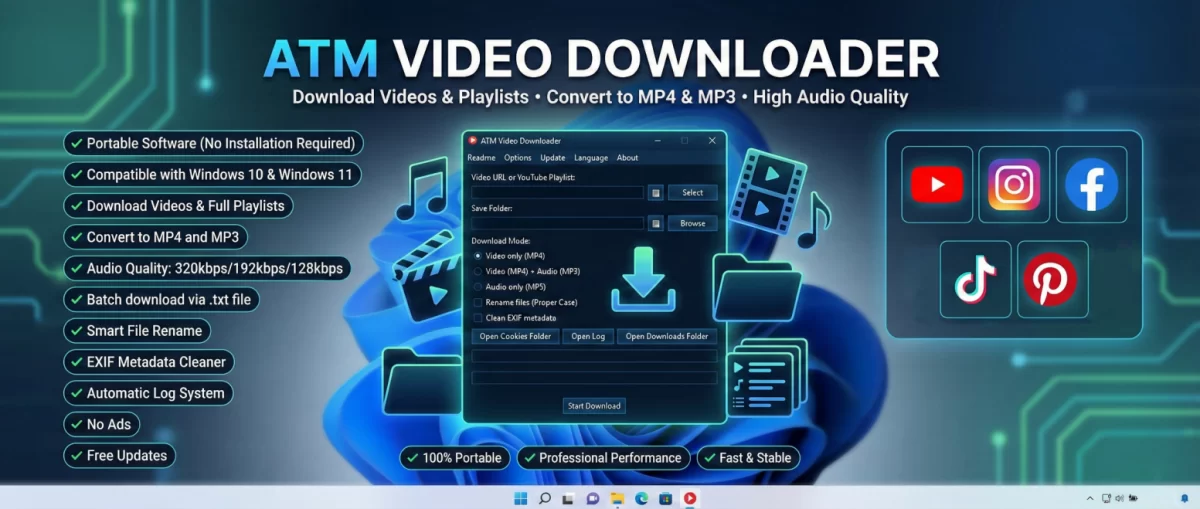Click the small icon beside the Save Folder field
The height and width of the screenshot is (509, 1200).
tap(655, 224)
